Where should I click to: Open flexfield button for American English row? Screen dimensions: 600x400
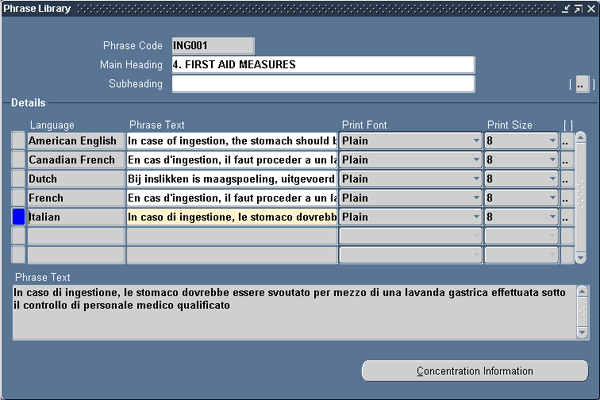(x=566, y=141)
